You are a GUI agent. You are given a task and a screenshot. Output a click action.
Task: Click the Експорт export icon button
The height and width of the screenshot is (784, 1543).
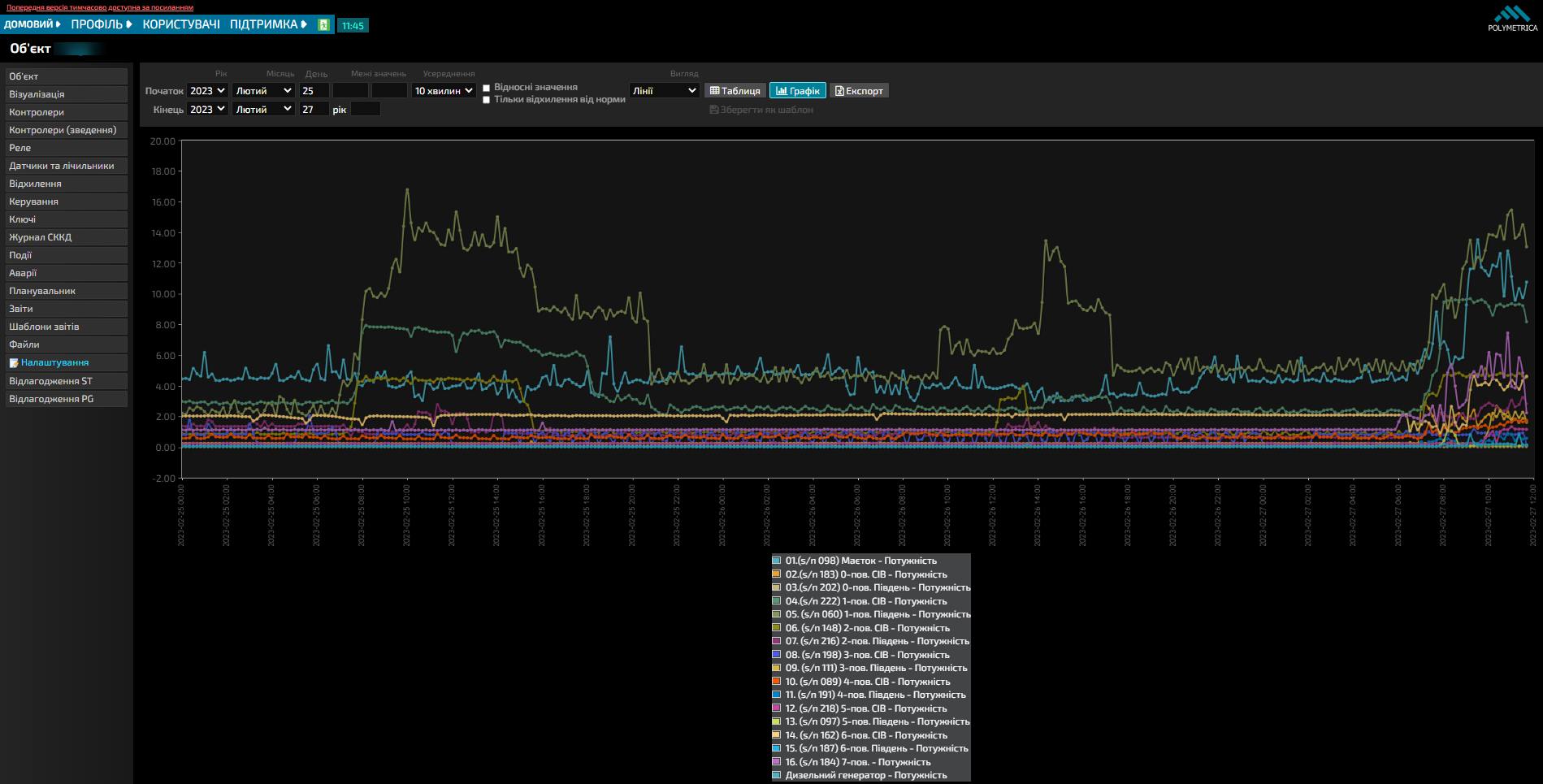tap(859, 91)
